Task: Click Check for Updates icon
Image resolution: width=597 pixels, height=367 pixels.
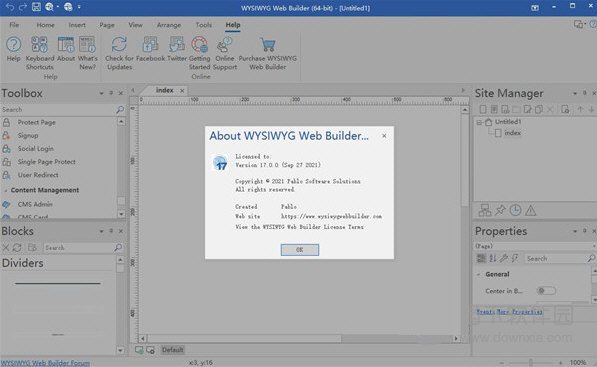Action: pyautogui.click(x=119, y=53)
